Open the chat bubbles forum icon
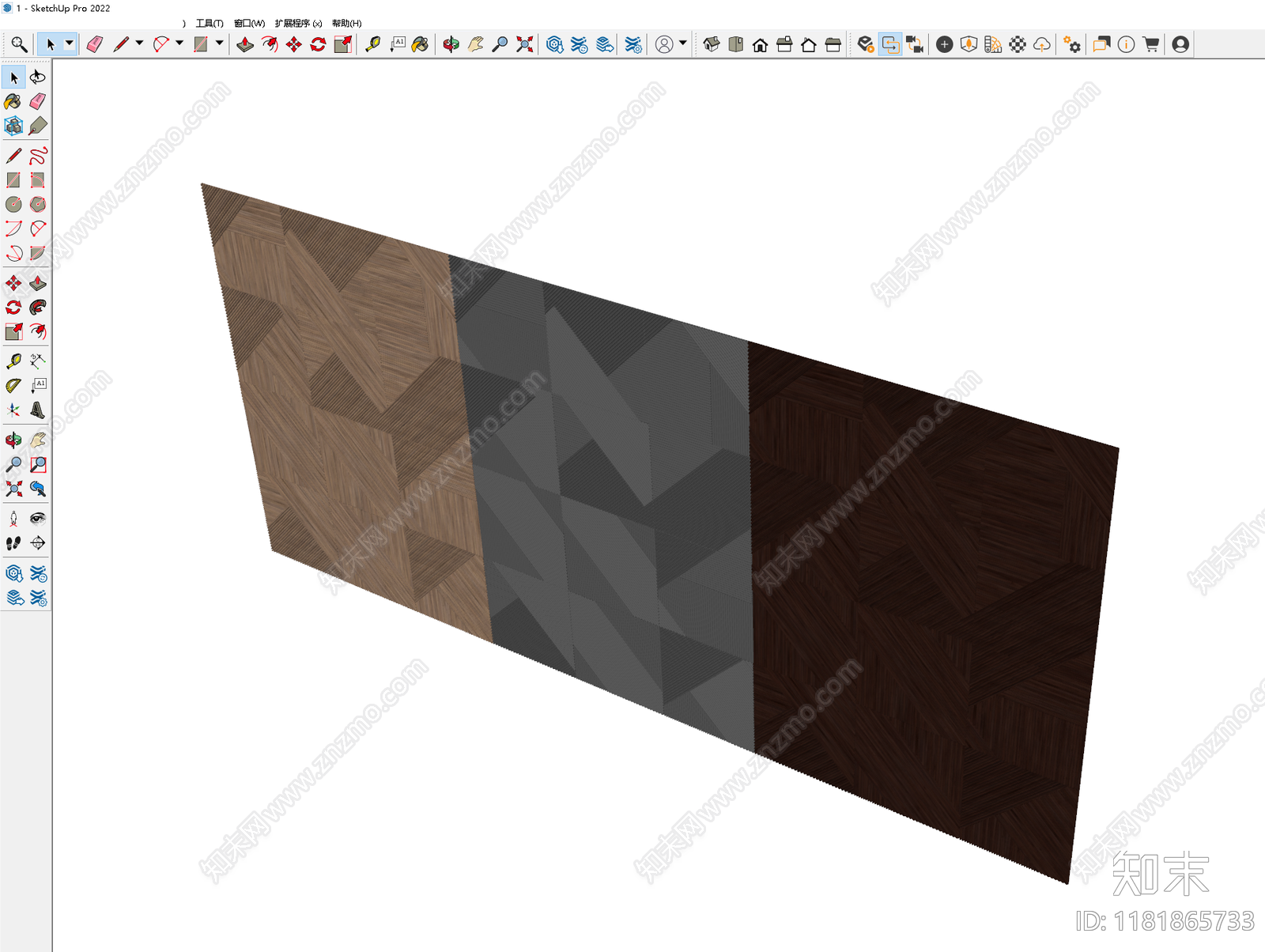Viewport: 1265px width, 952px height. click(1102, 44)
